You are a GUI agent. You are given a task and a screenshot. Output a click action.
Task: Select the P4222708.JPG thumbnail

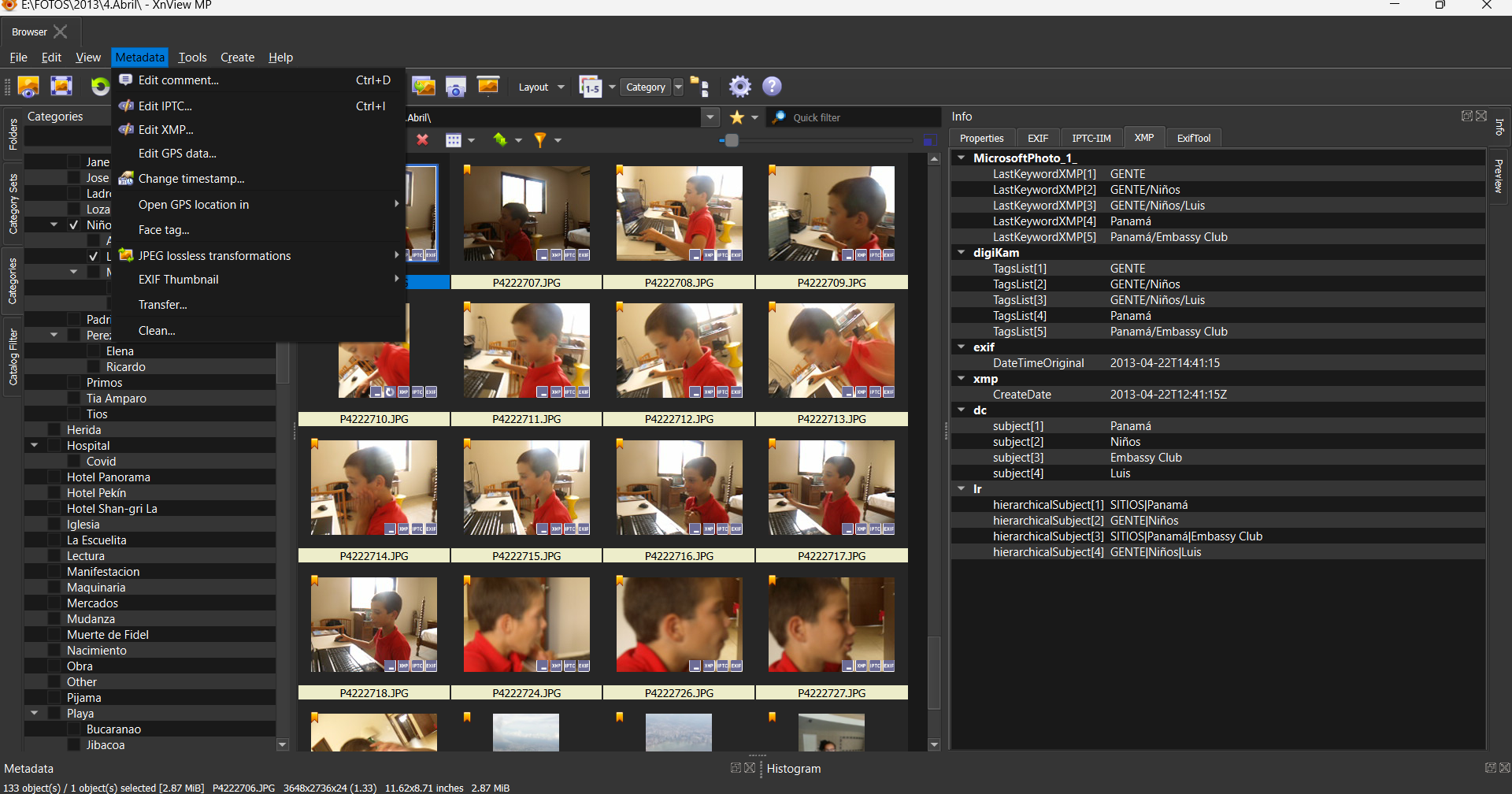pos(679,214)
